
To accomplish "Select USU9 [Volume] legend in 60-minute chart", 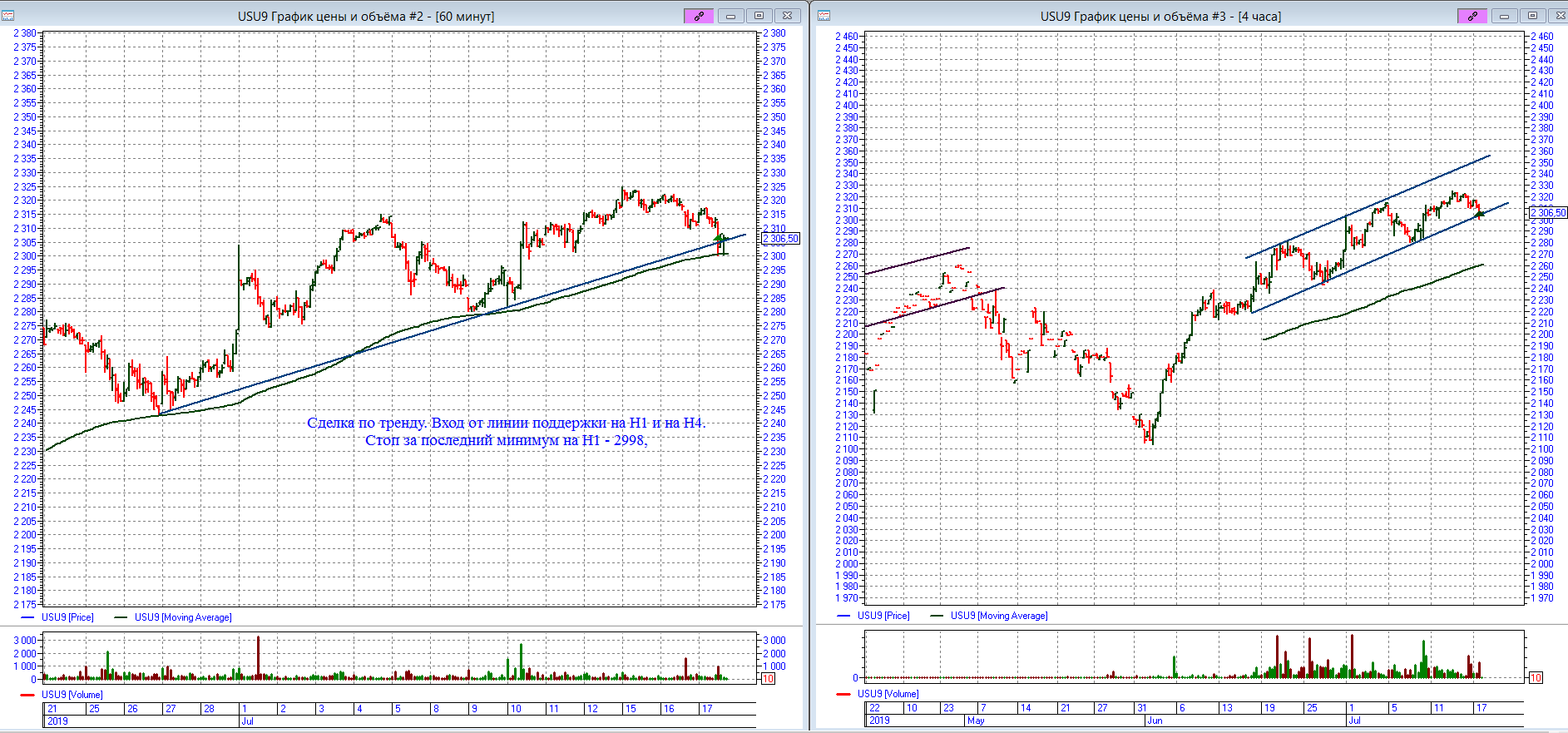I will 72,695.
